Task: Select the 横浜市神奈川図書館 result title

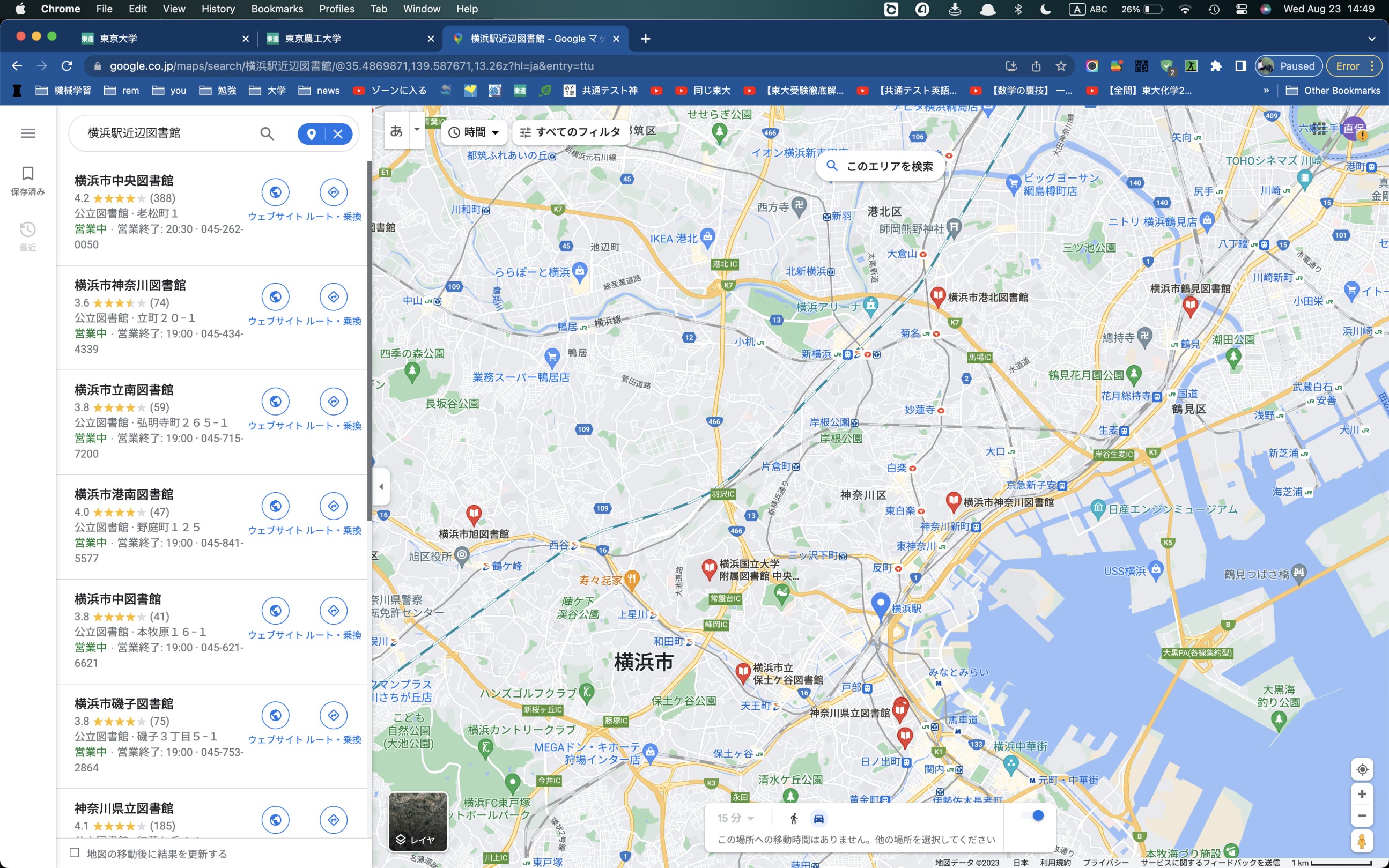Action: (x=130, y=285)
